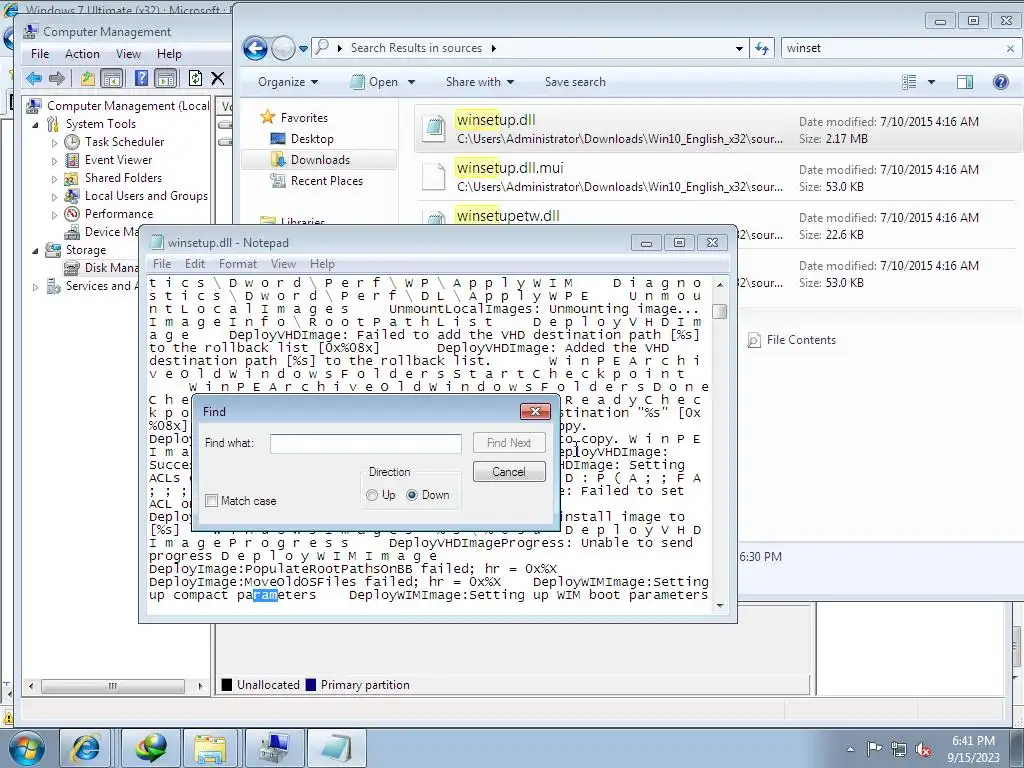
Task: Open the Notepad Help menu
Action: click(x=322, y=264)
